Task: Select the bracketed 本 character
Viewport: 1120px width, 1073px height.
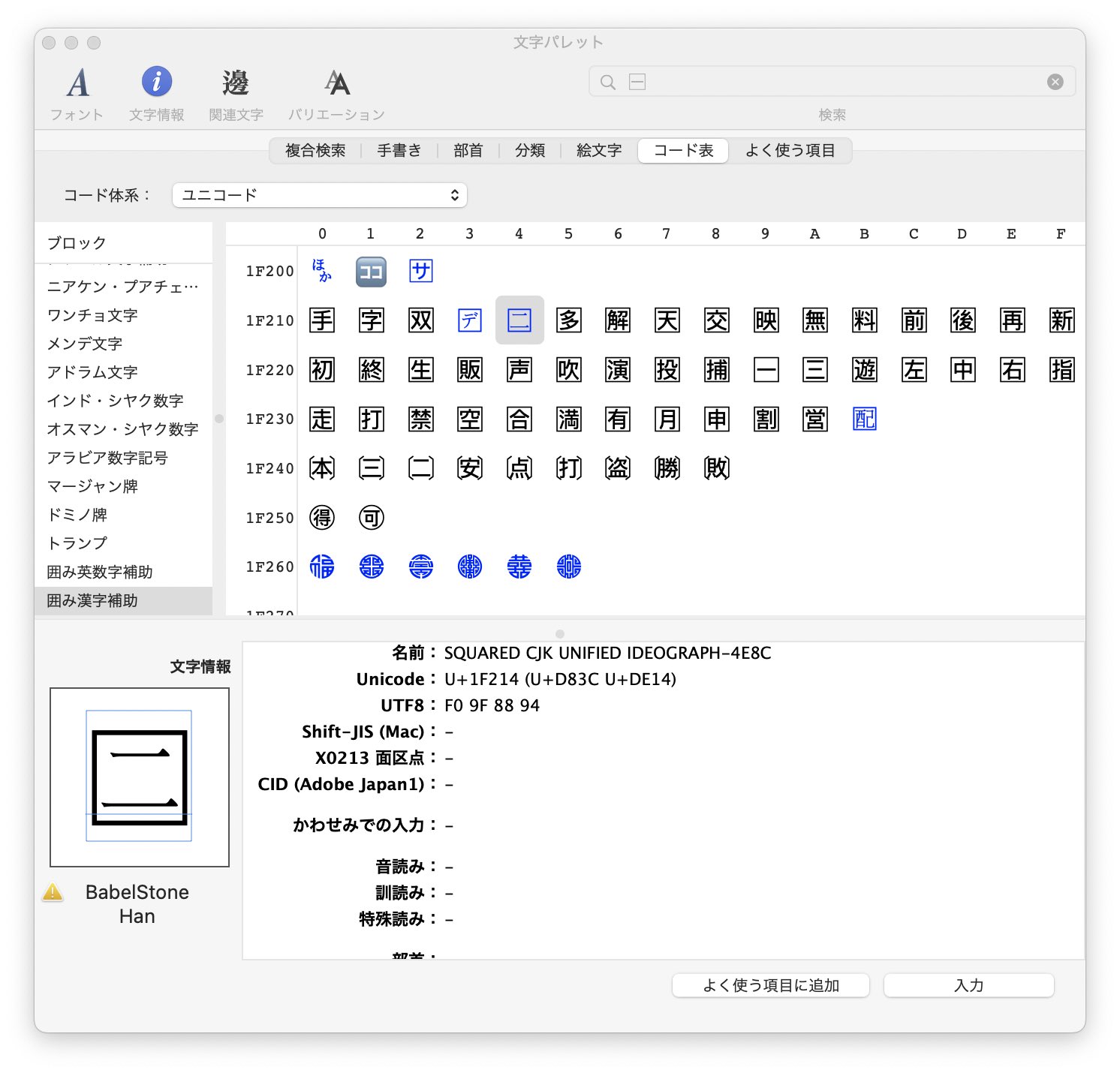Action: click(x=322, y=468)
